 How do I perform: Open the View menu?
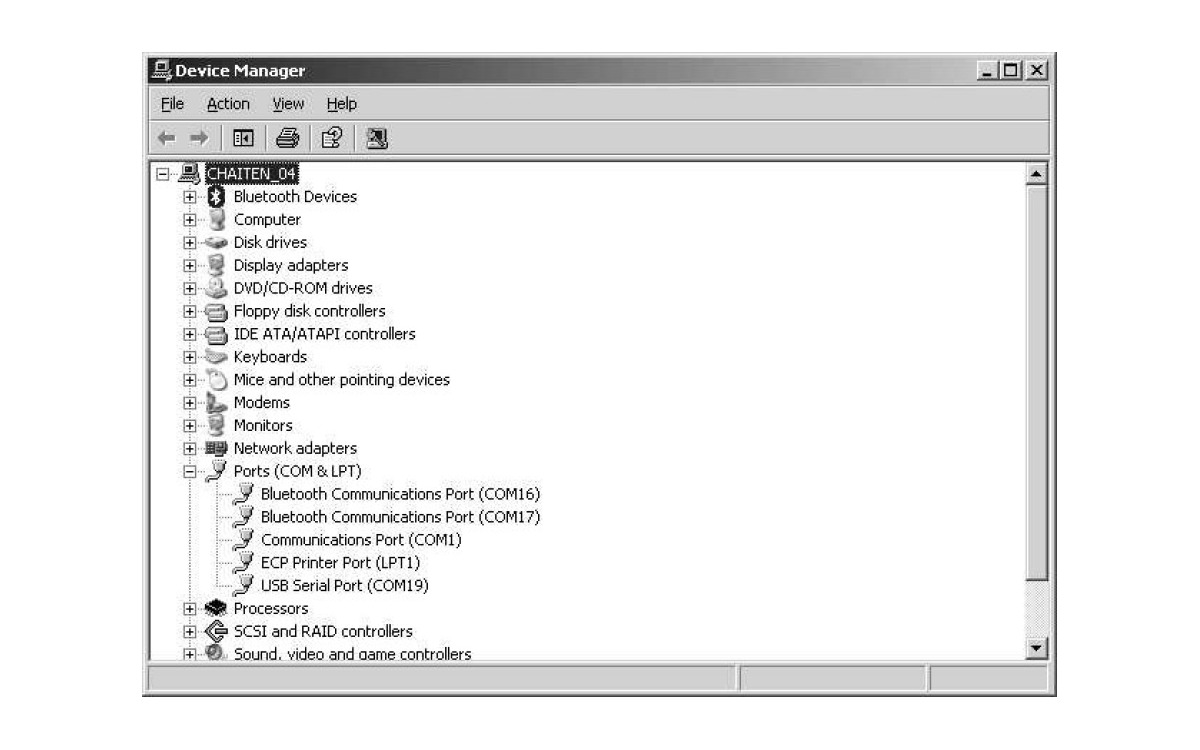click(288, 104)
